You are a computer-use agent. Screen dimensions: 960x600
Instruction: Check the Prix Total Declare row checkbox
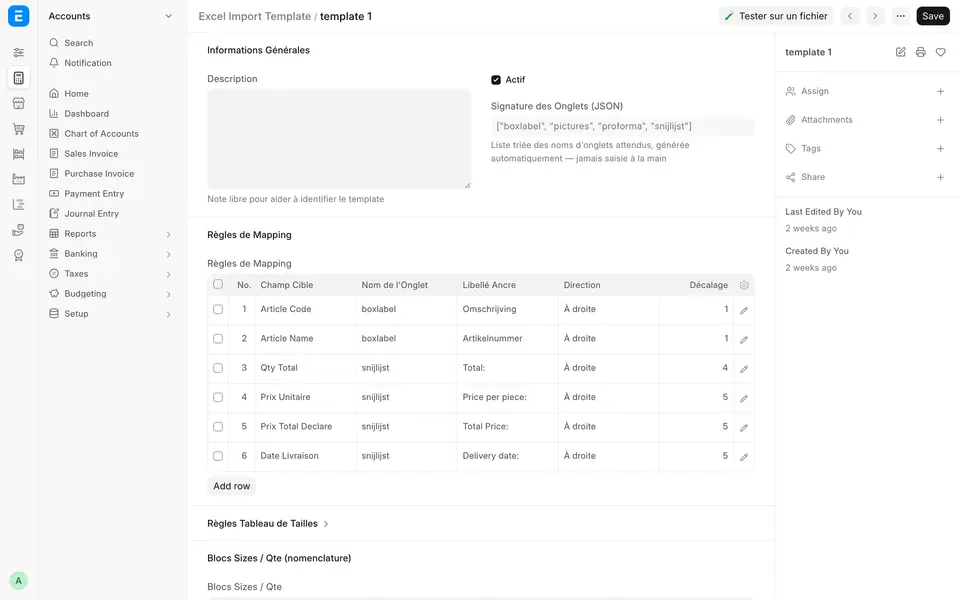point(218,427)
